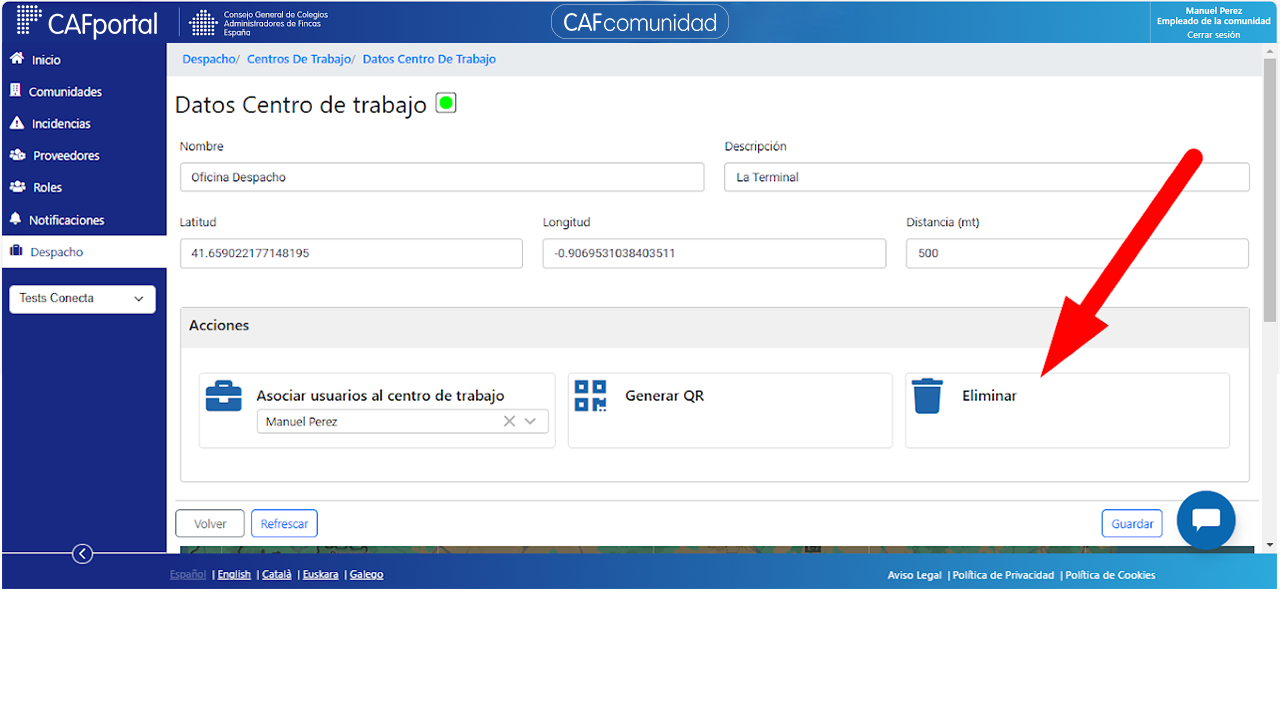Open the Tests Conecta dropdown

pyautogui.click(x=82, y=299)
